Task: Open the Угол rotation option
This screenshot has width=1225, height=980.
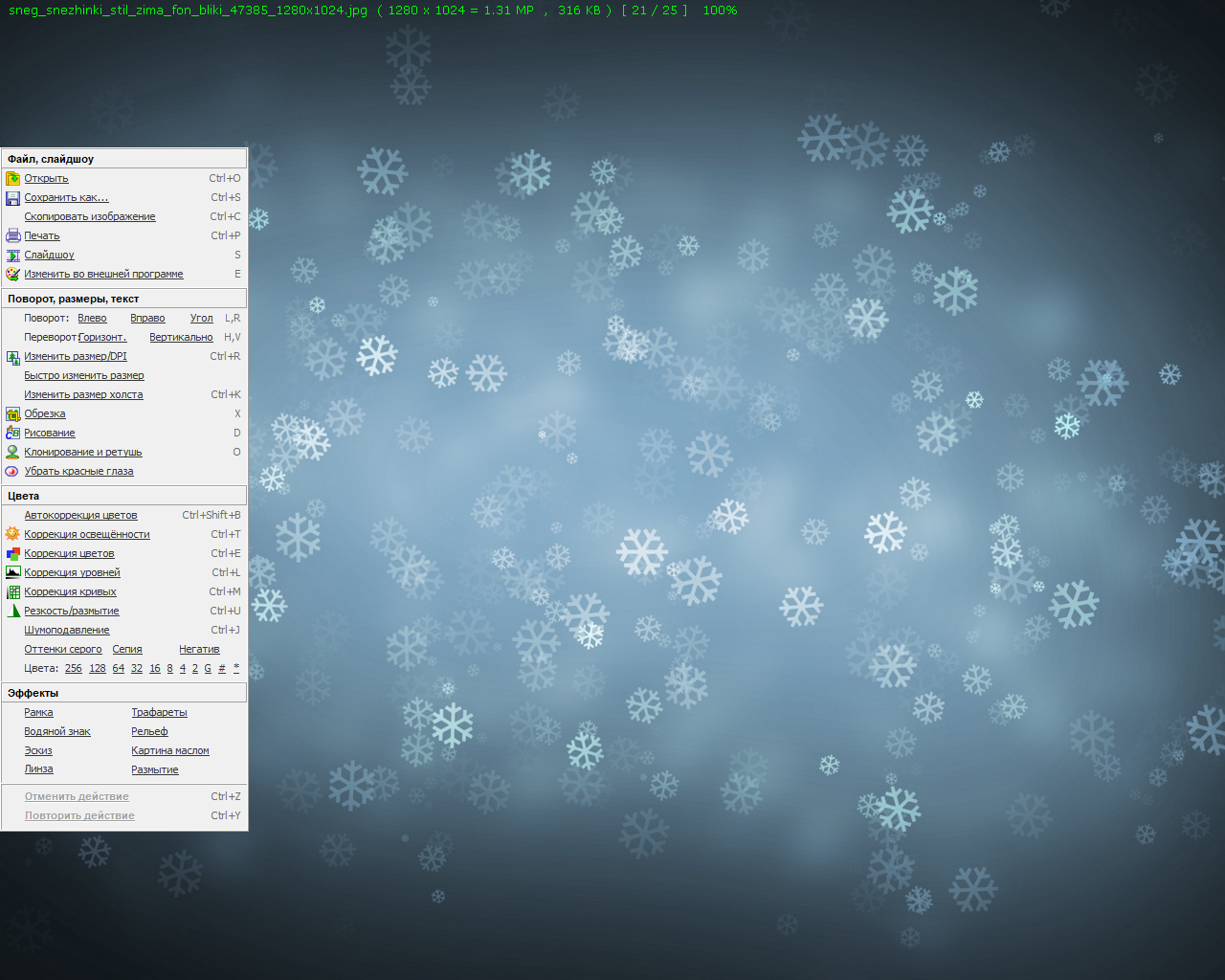Action: pos(201,319)
